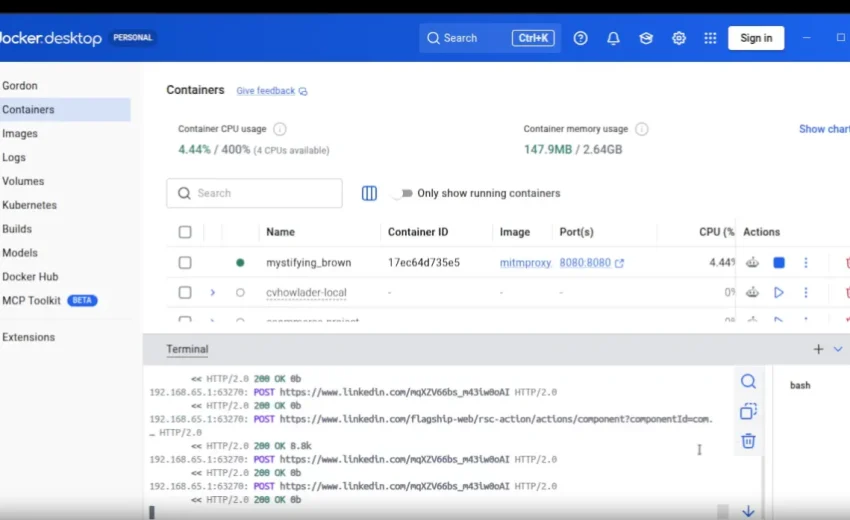
Task: Copy terminal output icon
Action: coord(748,411)
